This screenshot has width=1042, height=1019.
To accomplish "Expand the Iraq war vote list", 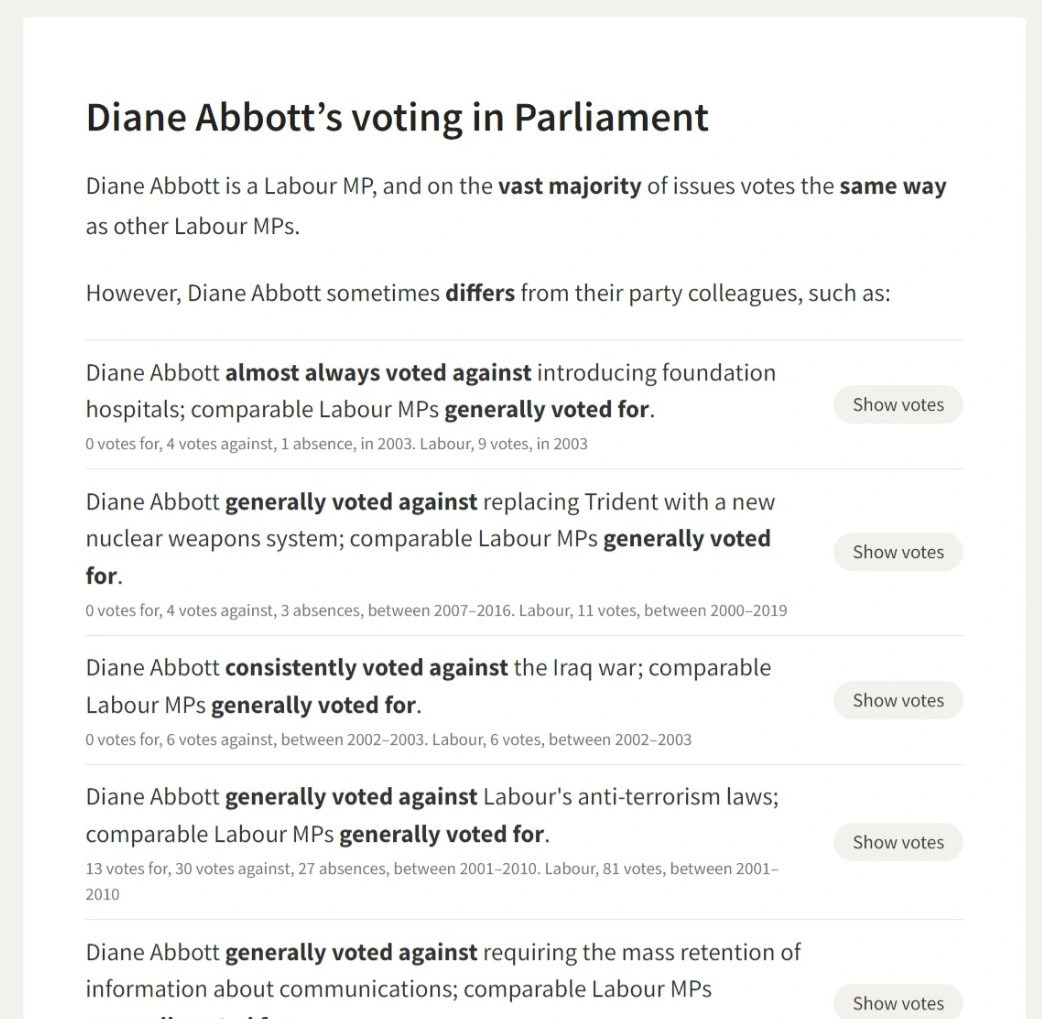I will point(897,701).
